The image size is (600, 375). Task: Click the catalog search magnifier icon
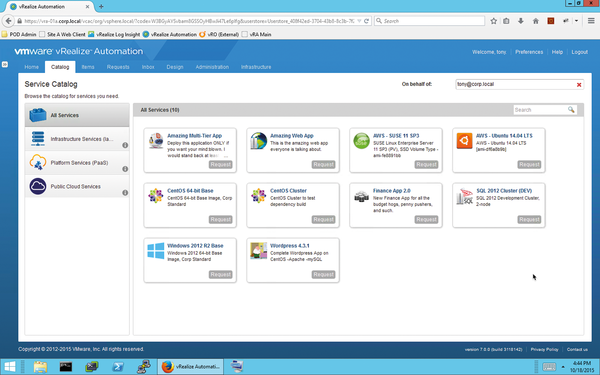(x=571, y=110)
